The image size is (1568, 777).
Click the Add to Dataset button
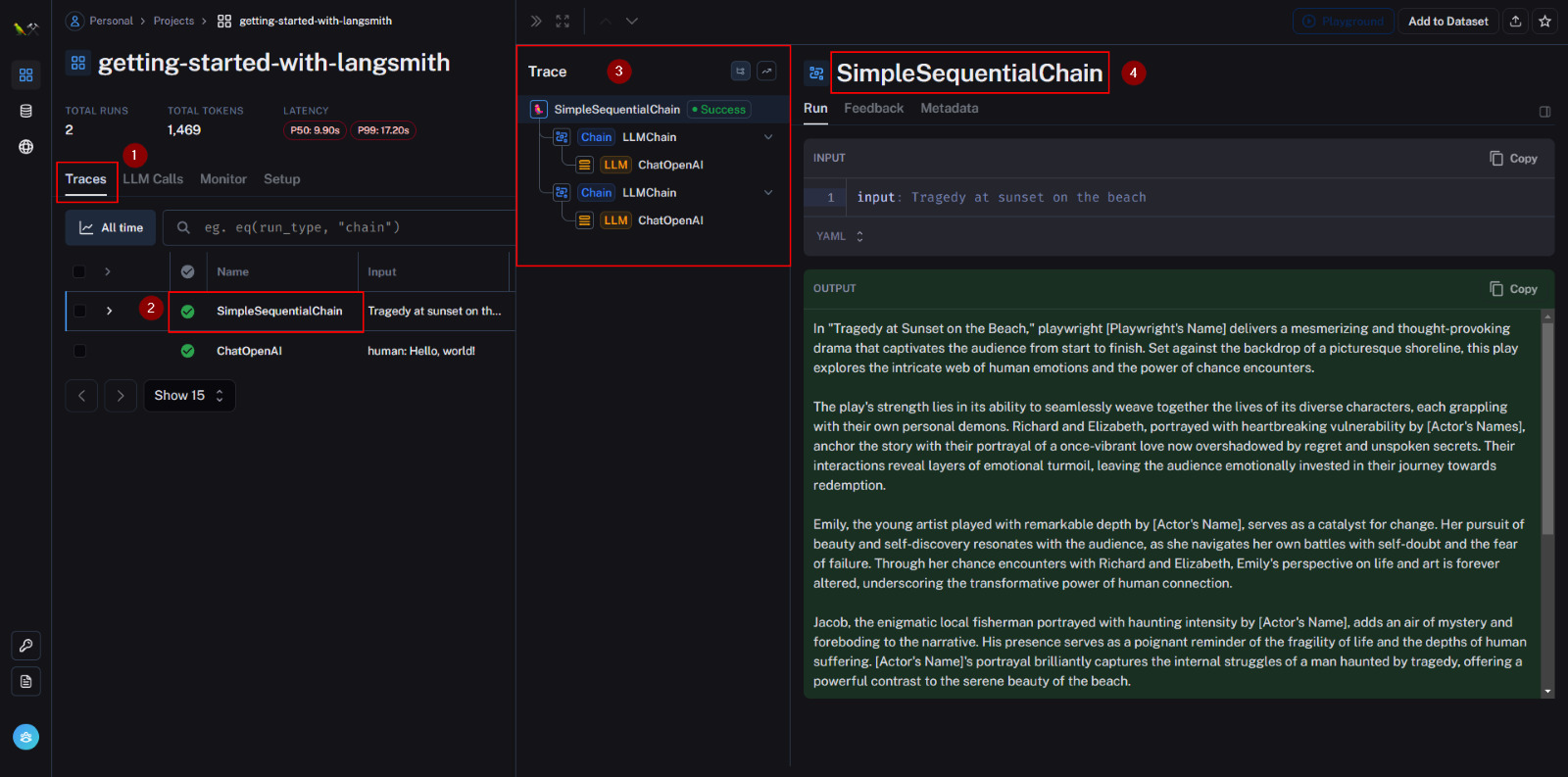pos(1447,21)
